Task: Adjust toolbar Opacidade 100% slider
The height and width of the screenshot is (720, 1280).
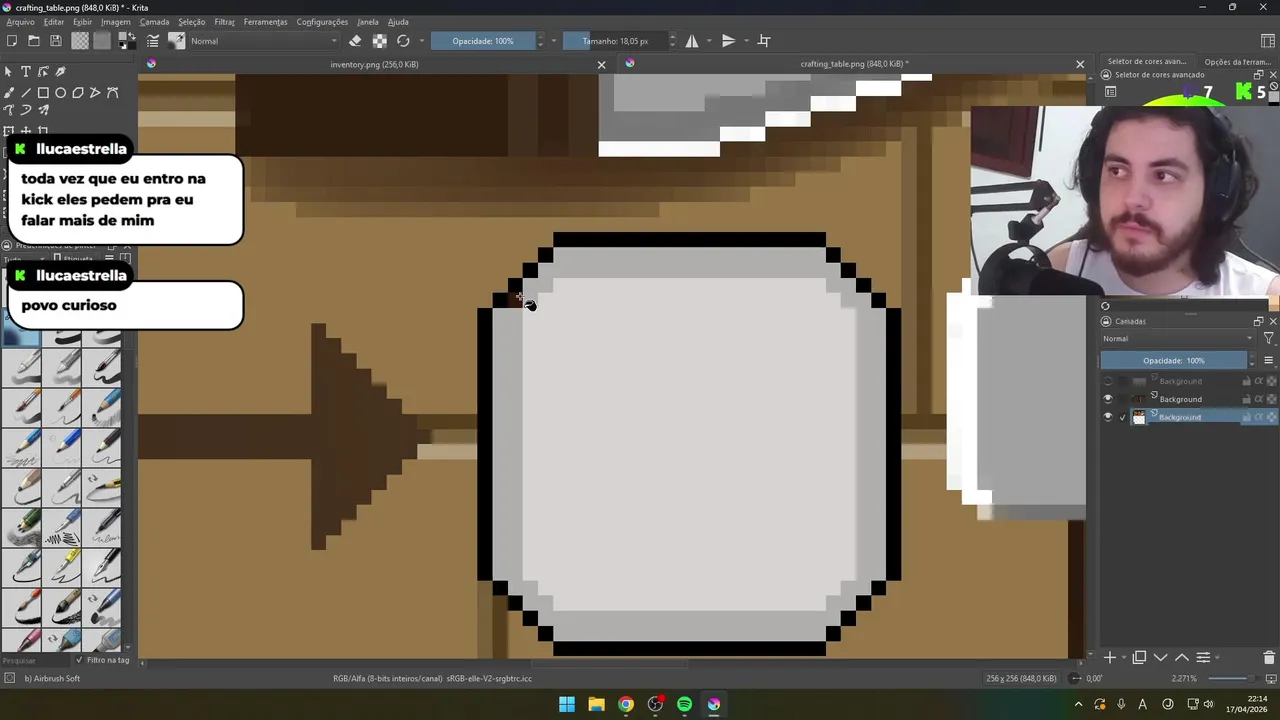Action: [x=483, y=41]
